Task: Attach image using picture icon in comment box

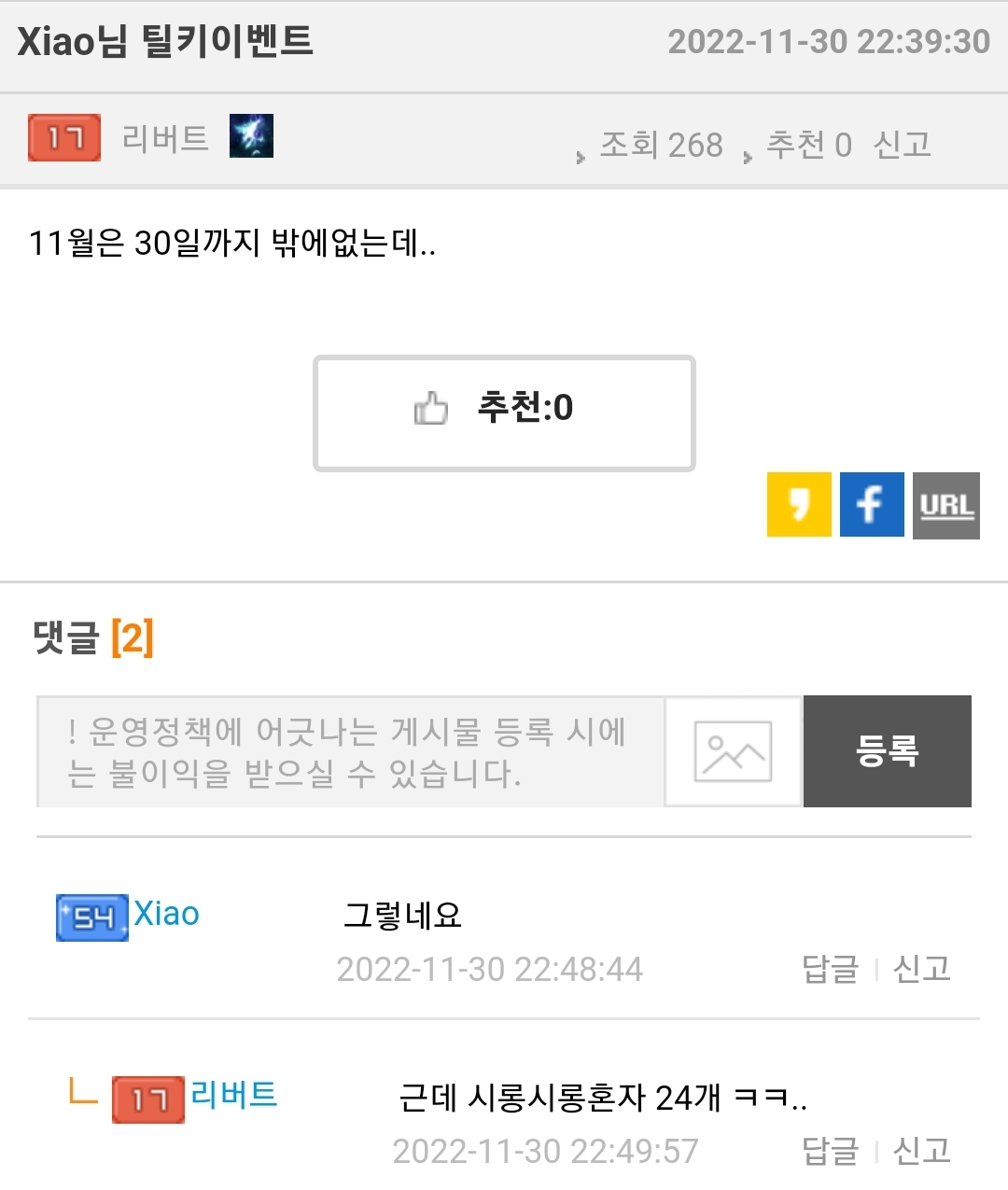Action: coord(733,751)
